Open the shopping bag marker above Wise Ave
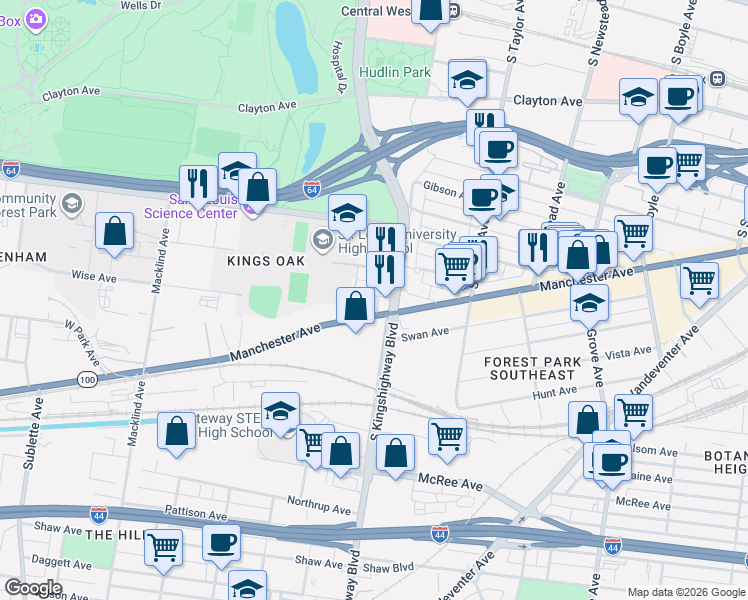 pos(114,234)
